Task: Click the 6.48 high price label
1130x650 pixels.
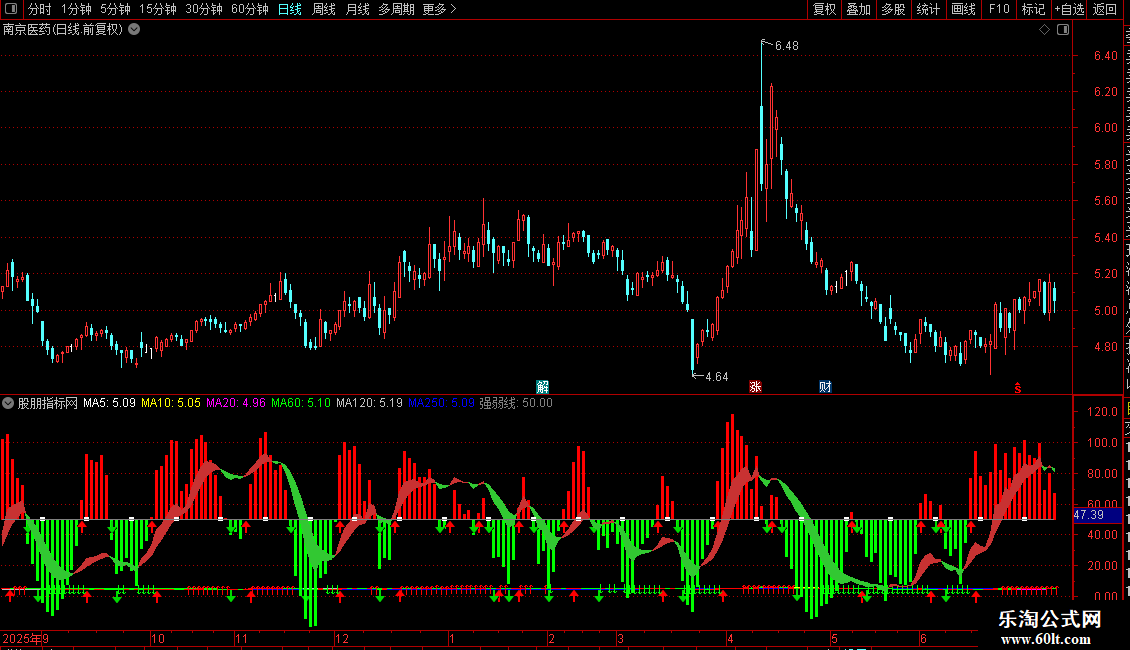Action: (x=786, y=45)
